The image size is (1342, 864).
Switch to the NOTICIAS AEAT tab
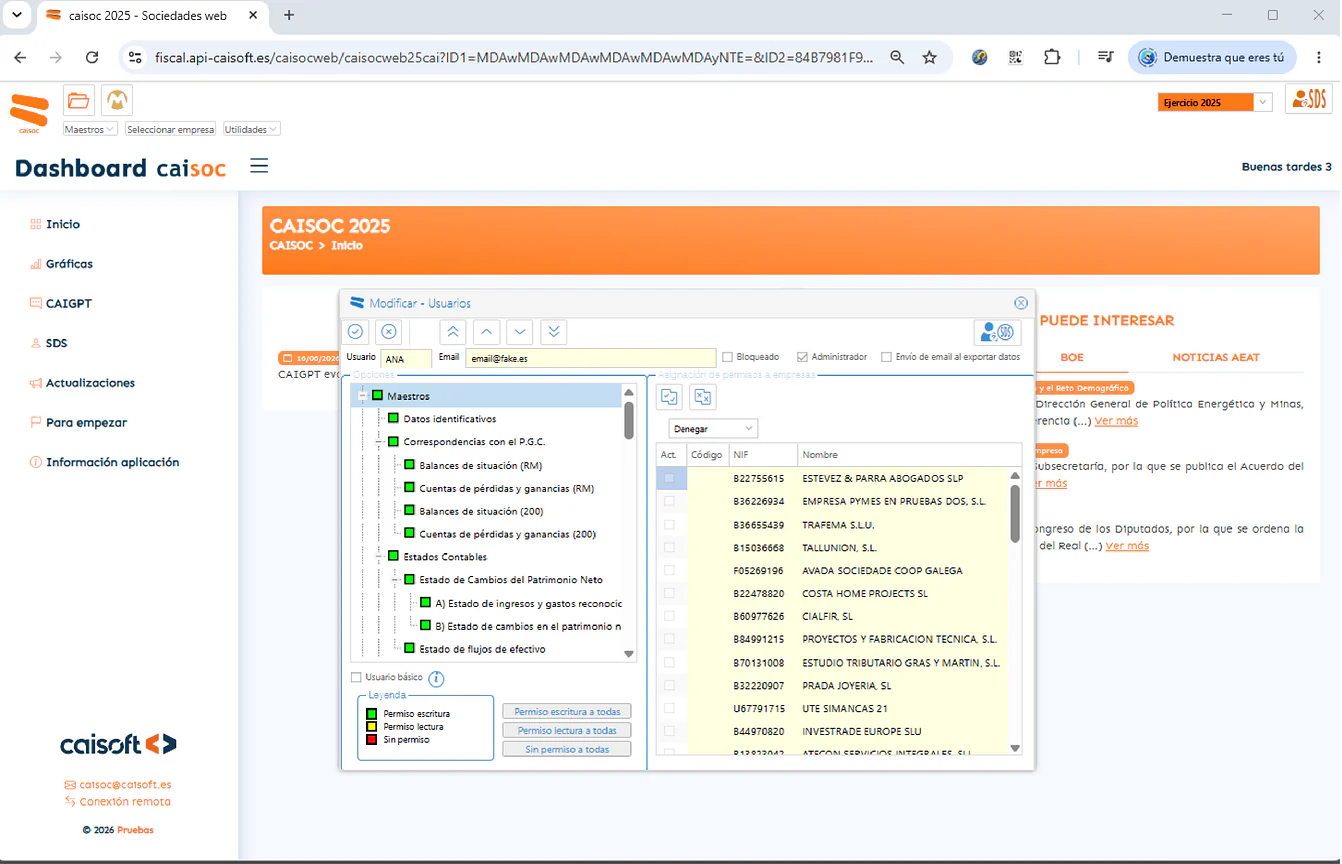click(x=1216, y=357)
